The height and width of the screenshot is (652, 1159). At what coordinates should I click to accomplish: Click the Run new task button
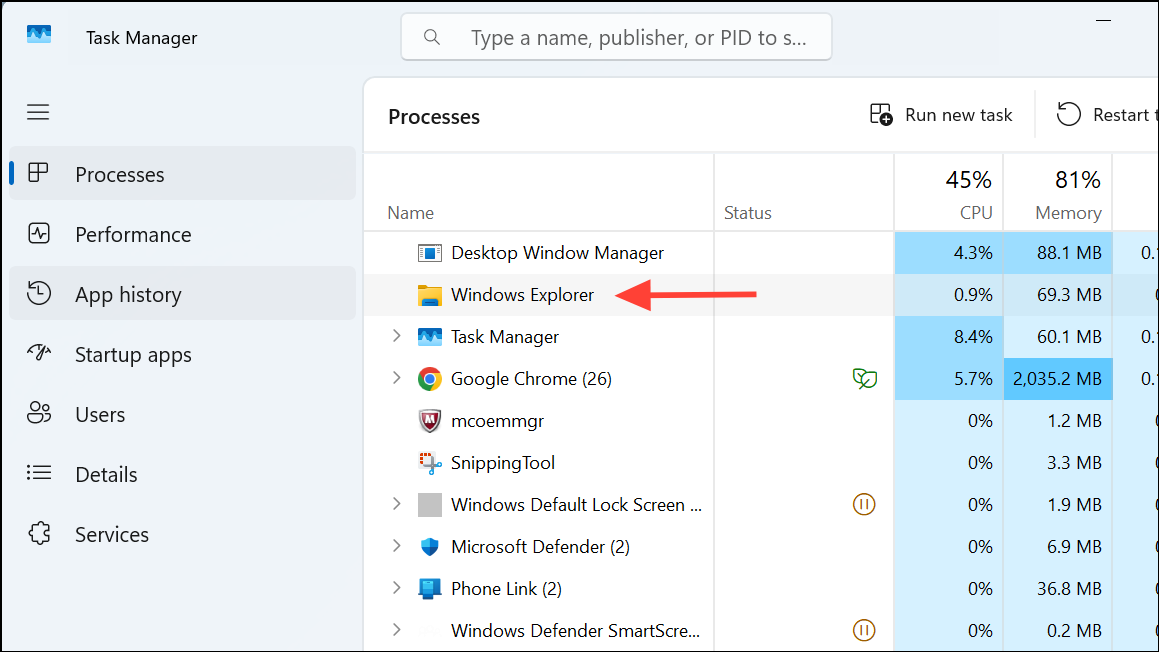pyautogui.click(x=941, y=115)
